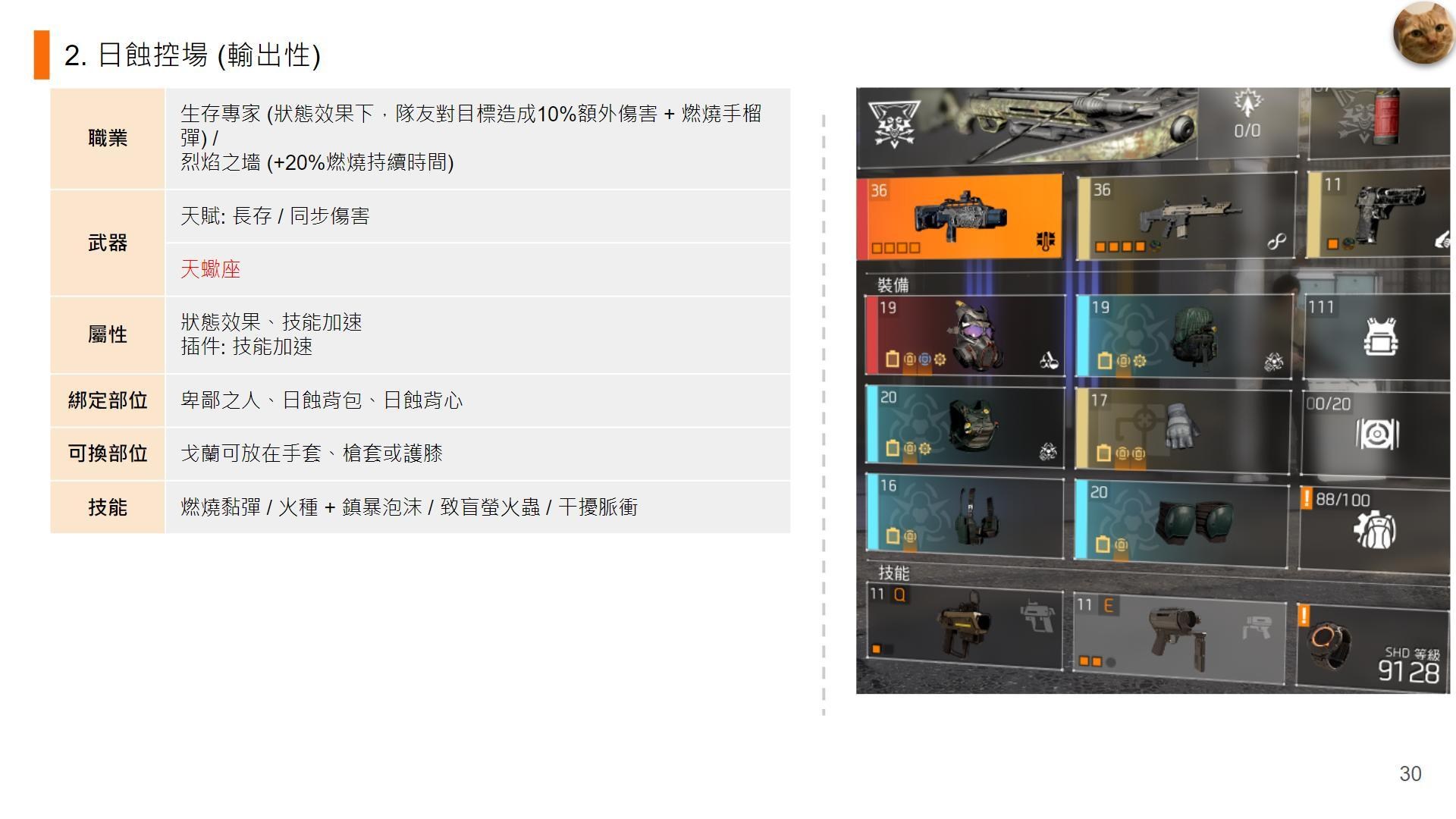Click the text 卑鄙之人、日蝕背包、日蝕背心
This screenshot has height=819, width=1456.
322,400
